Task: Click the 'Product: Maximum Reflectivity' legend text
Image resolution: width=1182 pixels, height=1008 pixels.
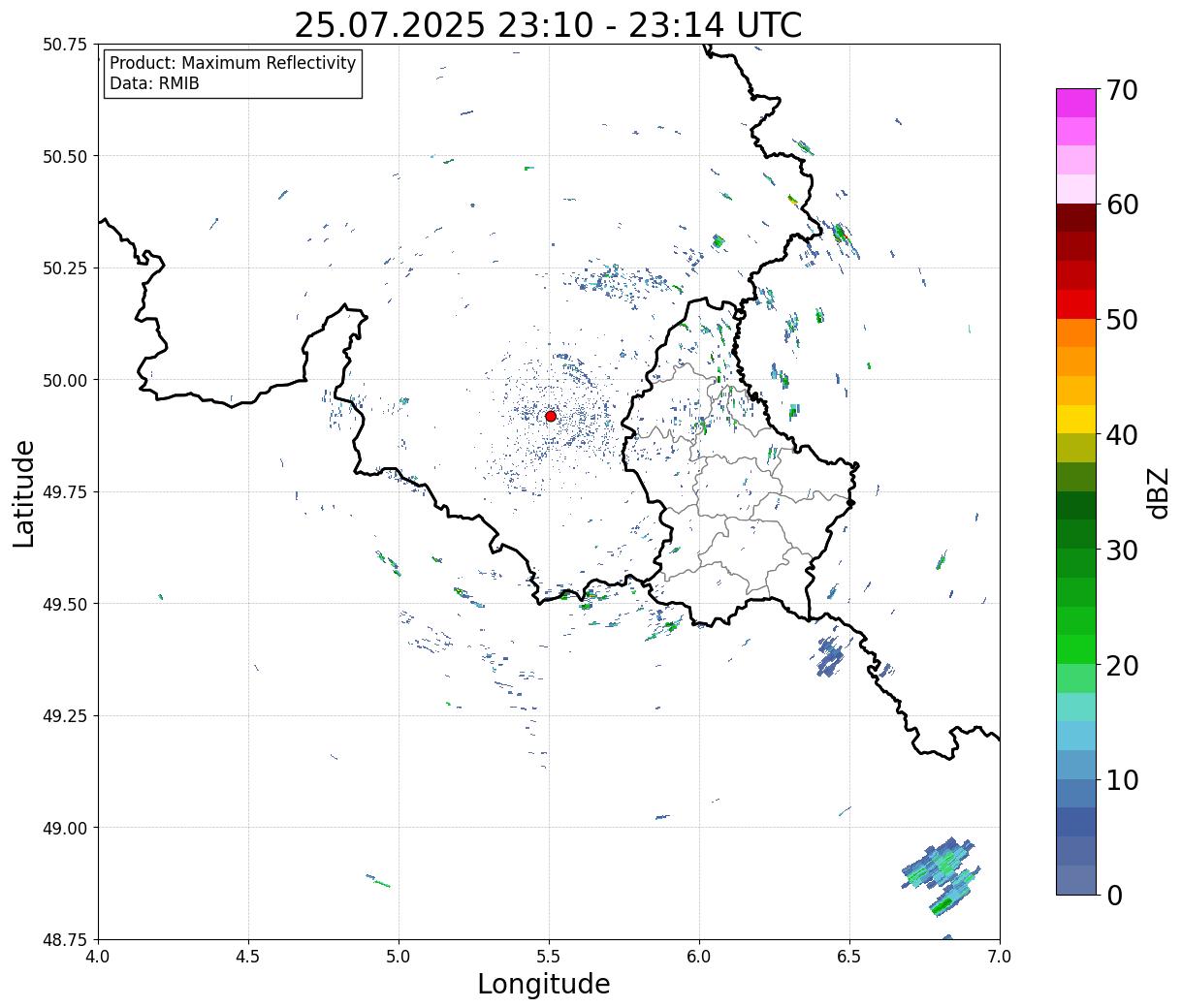Action: [x=233, y=63]
